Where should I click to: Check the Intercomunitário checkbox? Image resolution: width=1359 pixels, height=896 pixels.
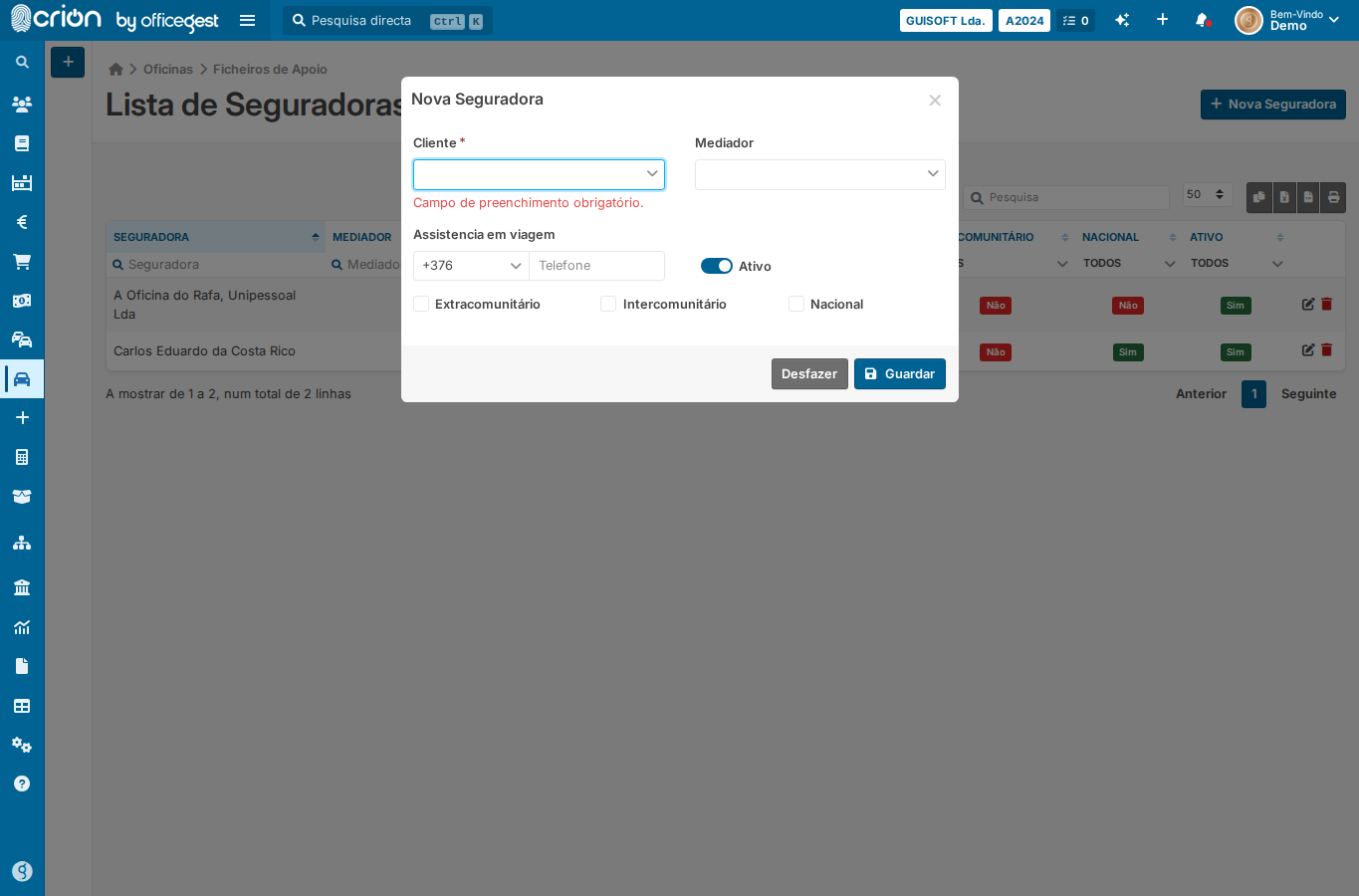coord(608,304)
